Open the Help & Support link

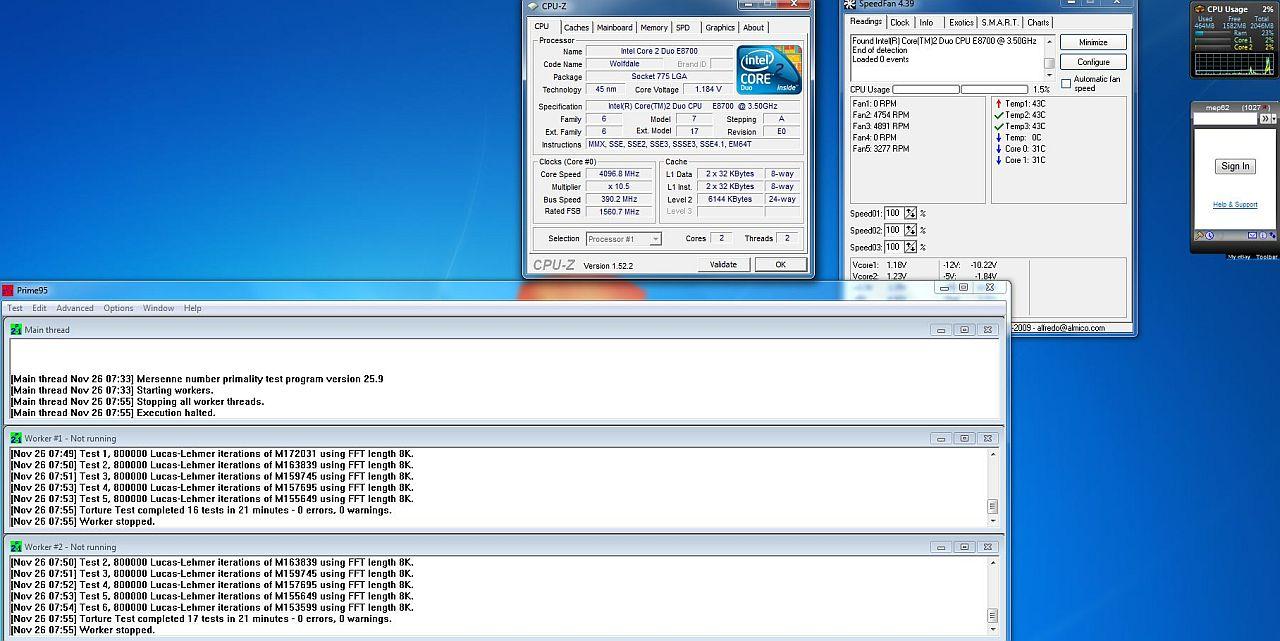1235,204
